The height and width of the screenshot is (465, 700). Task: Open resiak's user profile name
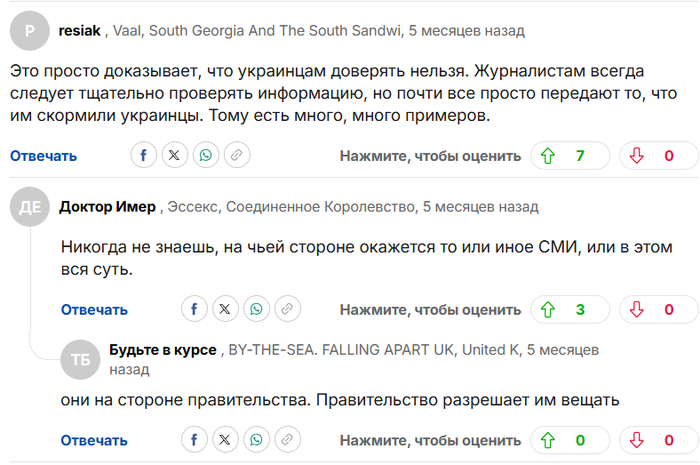79,31
